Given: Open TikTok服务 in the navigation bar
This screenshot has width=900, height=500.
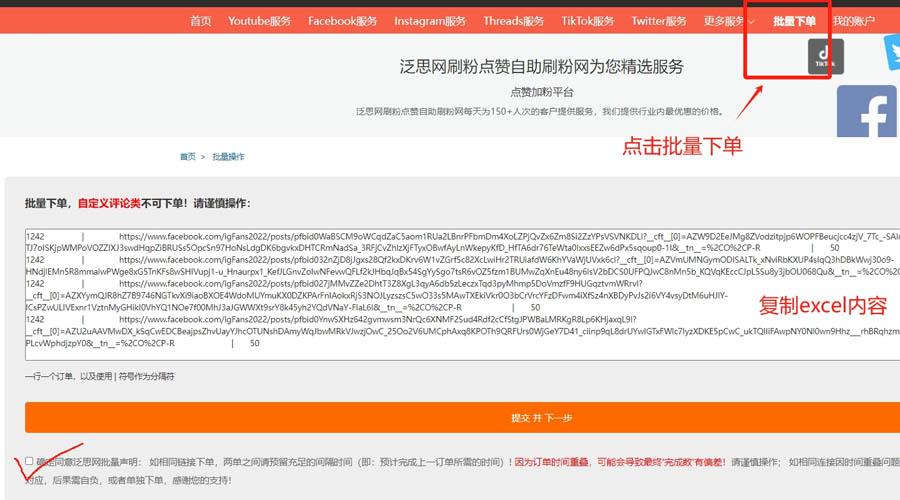Looking at the screenshot, I should coord(587,21).
